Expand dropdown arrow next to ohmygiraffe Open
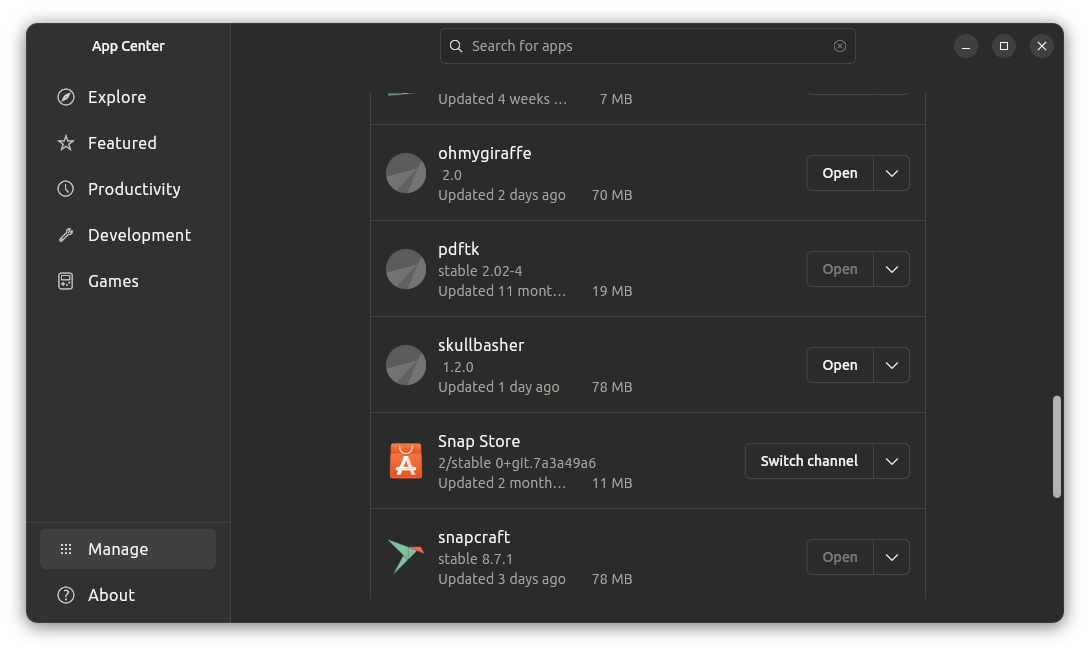This screenshot has width=1090, height=652. tap(892, 173)
